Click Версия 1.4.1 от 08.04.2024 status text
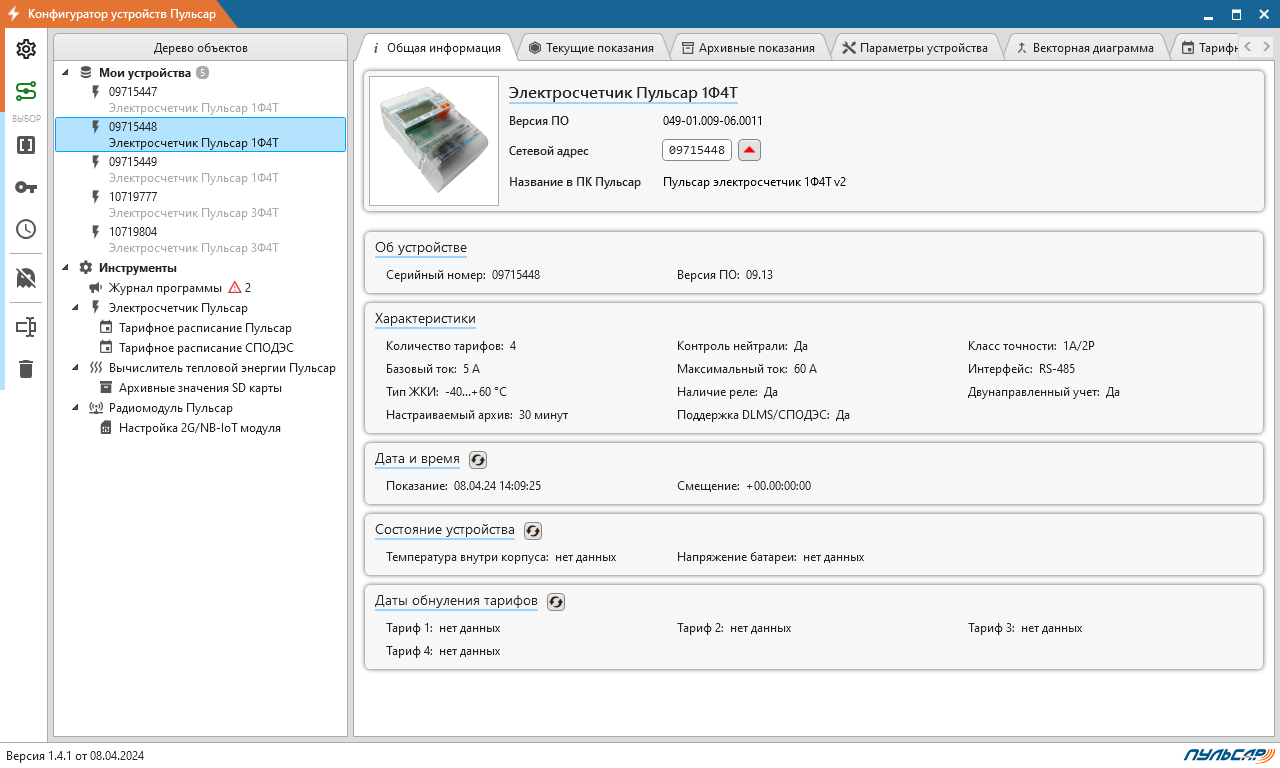The image size is (1280, 768). (x=75, y=756)
